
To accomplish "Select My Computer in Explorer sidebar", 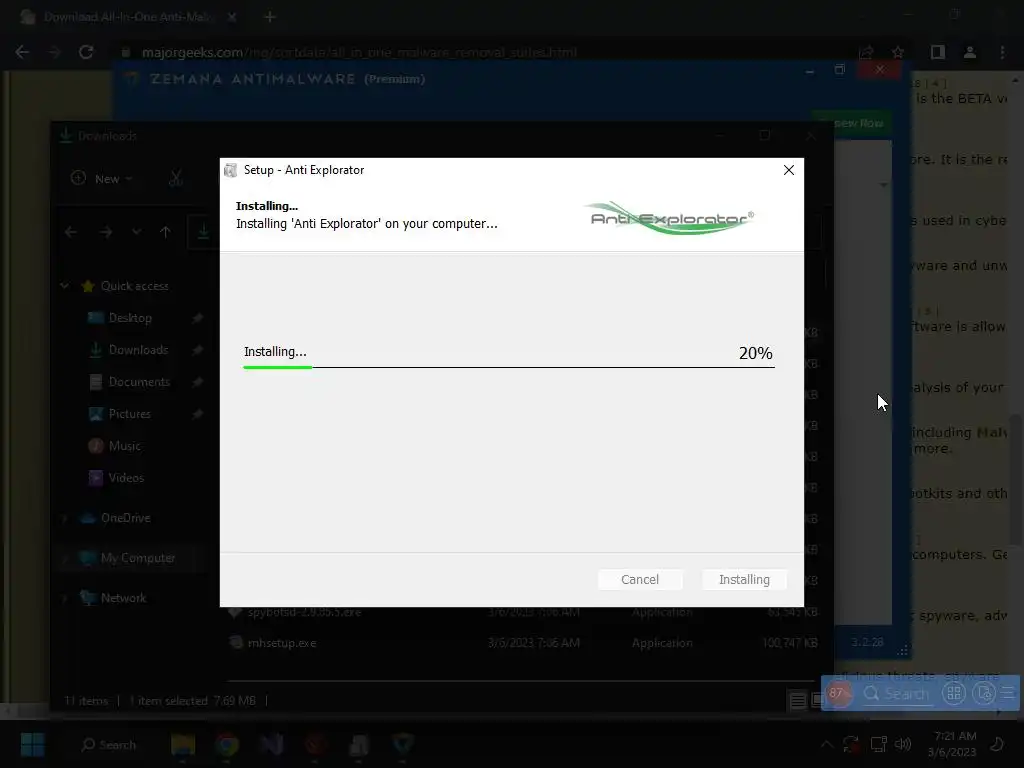I will [138, 558].
